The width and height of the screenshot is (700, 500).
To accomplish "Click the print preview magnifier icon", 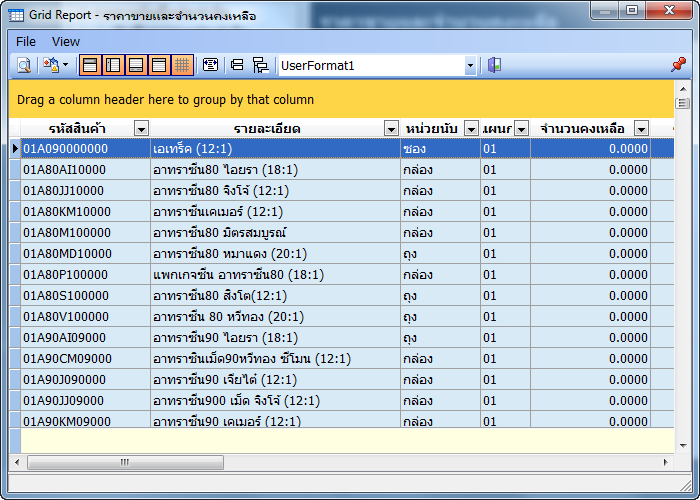I will click(22, 66).
